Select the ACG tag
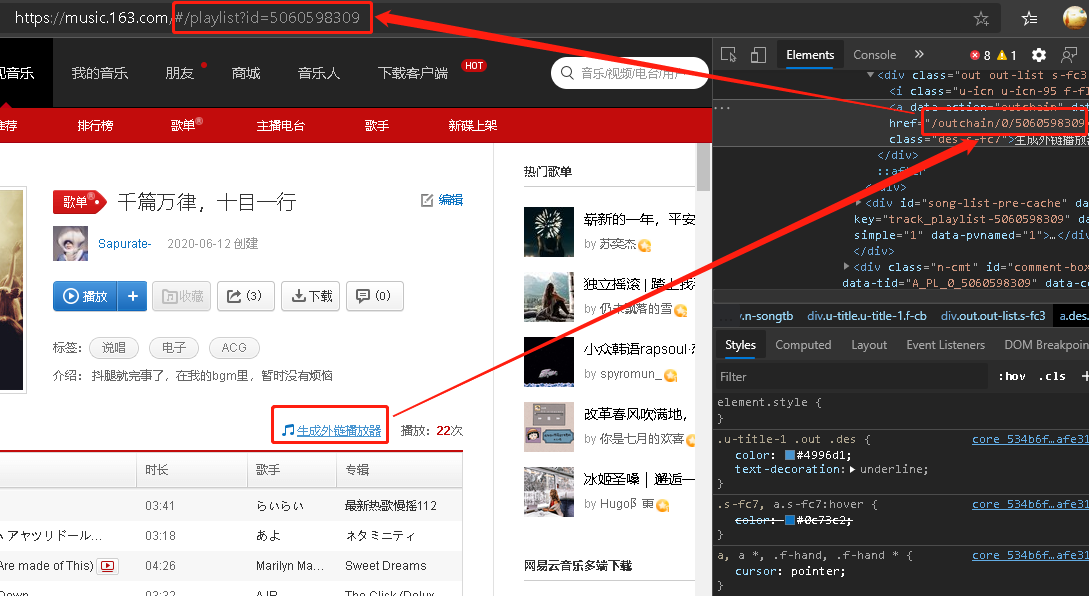The height and width of the screenshot is (596, 1089). [234, 348]
